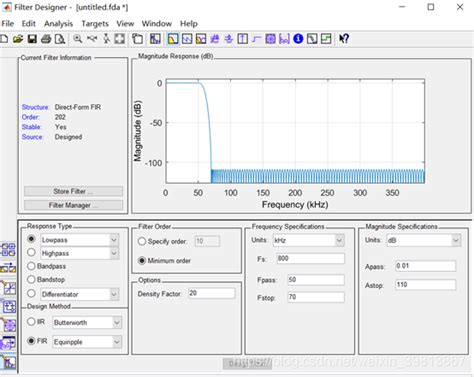474x377 pixels.
Task: Click the What's This help icon
Action: (x=344, y=39)
